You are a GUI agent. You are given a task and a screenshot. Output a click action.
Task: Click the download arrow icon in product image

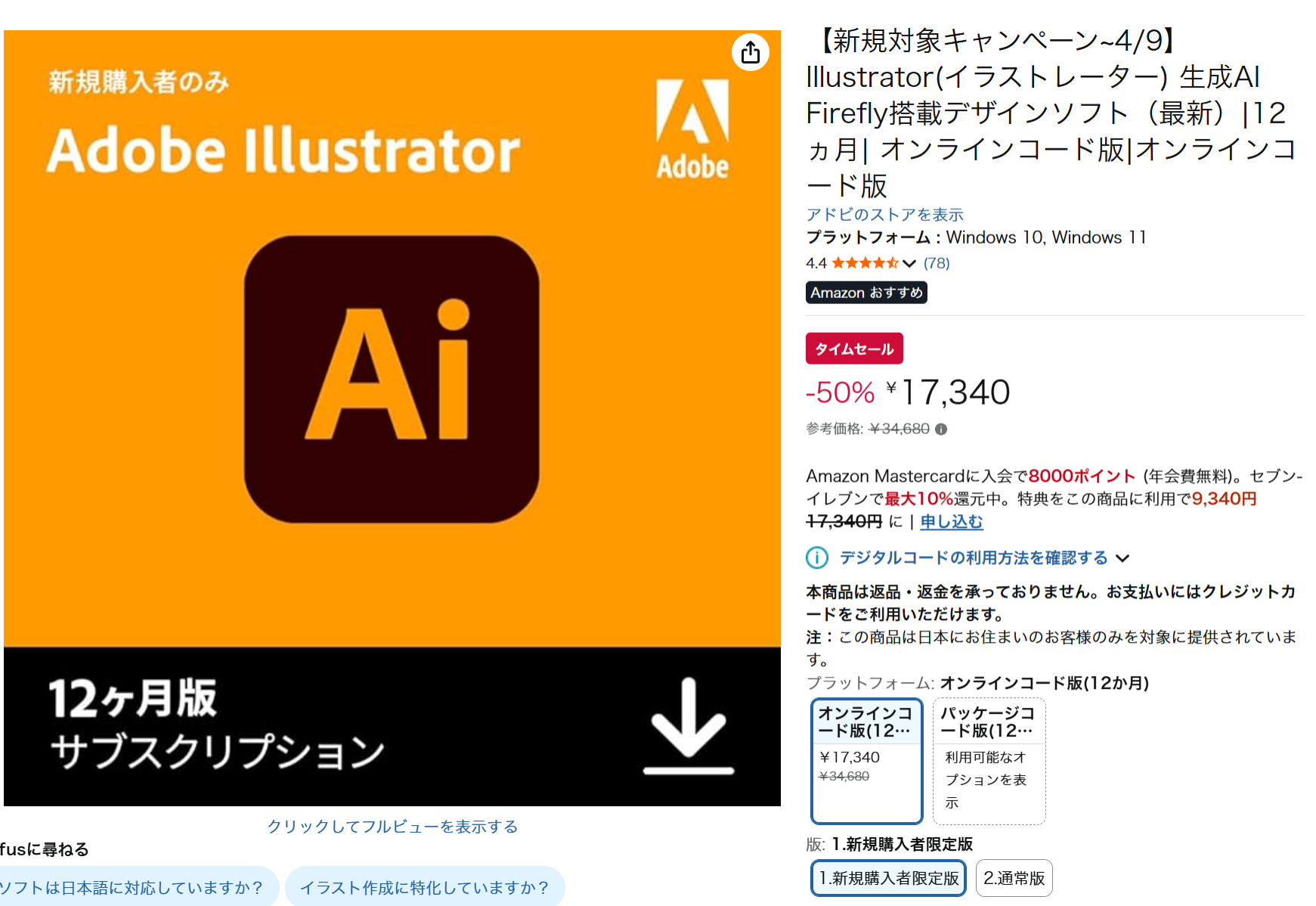pyautogui.click(x=689, y=726)
